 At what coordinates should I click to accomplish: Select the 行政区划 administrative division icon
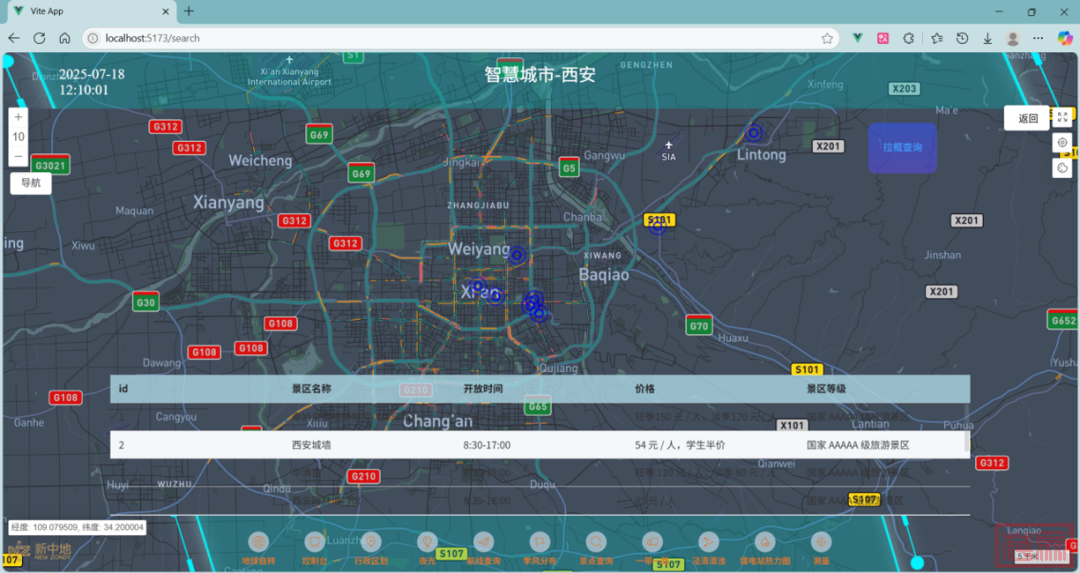point(371,541)
